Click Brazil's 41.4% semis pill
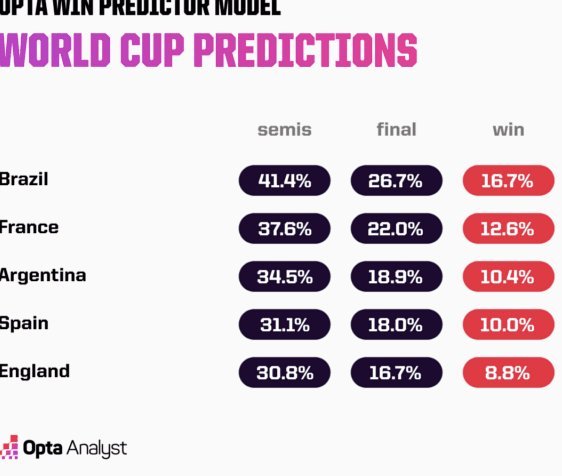Viewport: 562px width, 476px height. tap(285, 180)
